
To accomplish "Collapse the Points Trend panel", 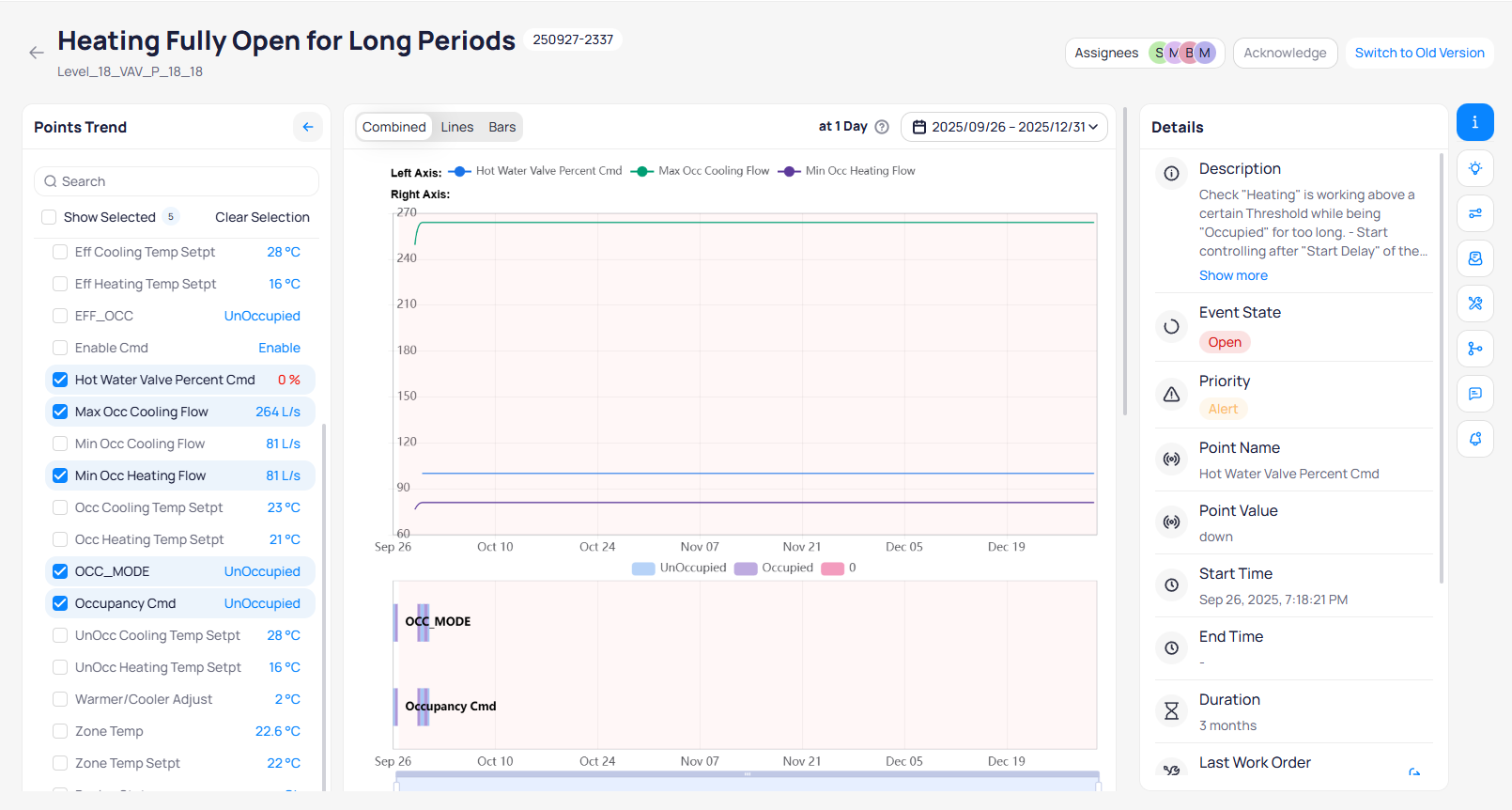I will click(x=307, y=127).
